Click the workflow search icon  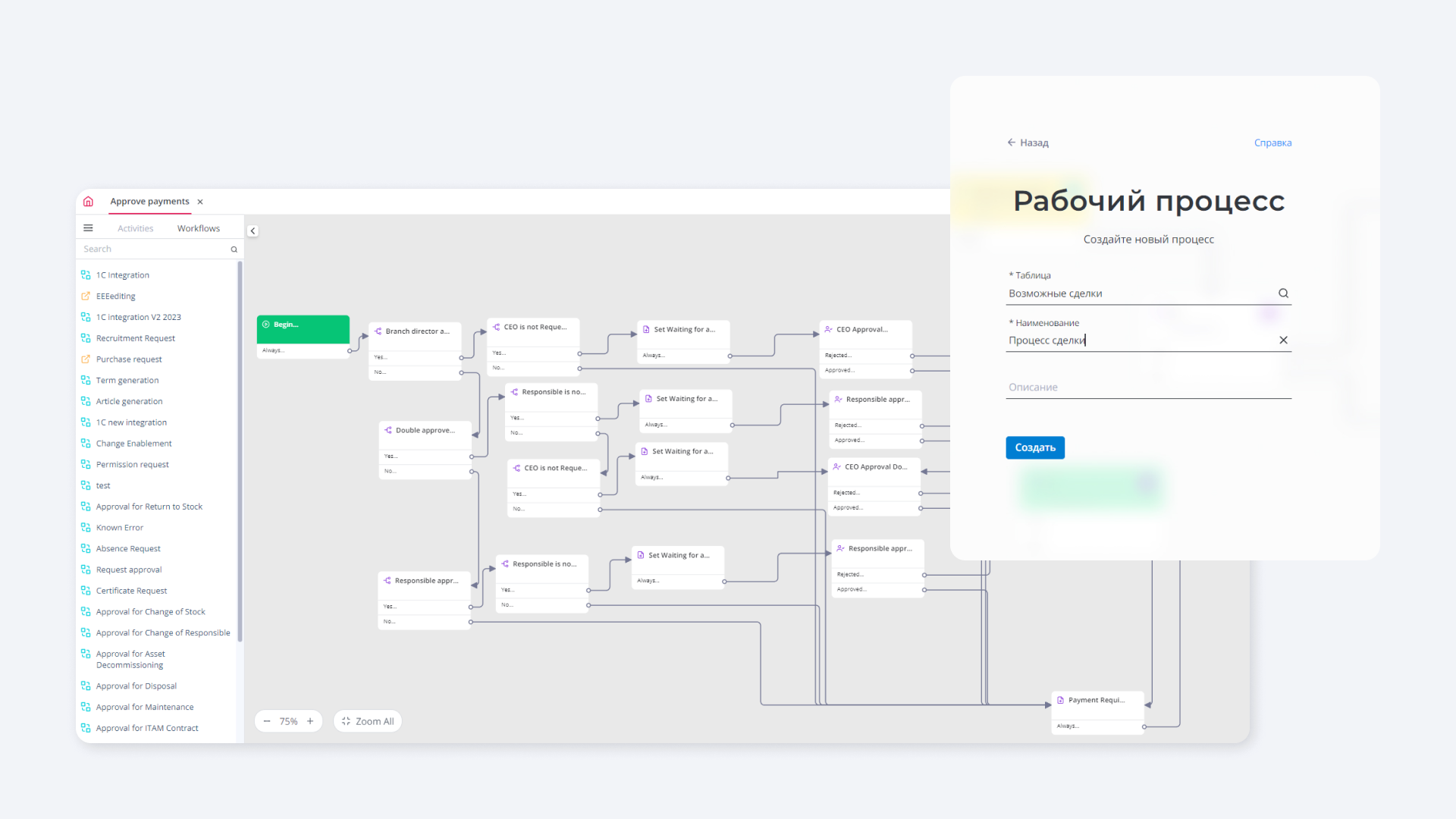click(x=234, y=248)
